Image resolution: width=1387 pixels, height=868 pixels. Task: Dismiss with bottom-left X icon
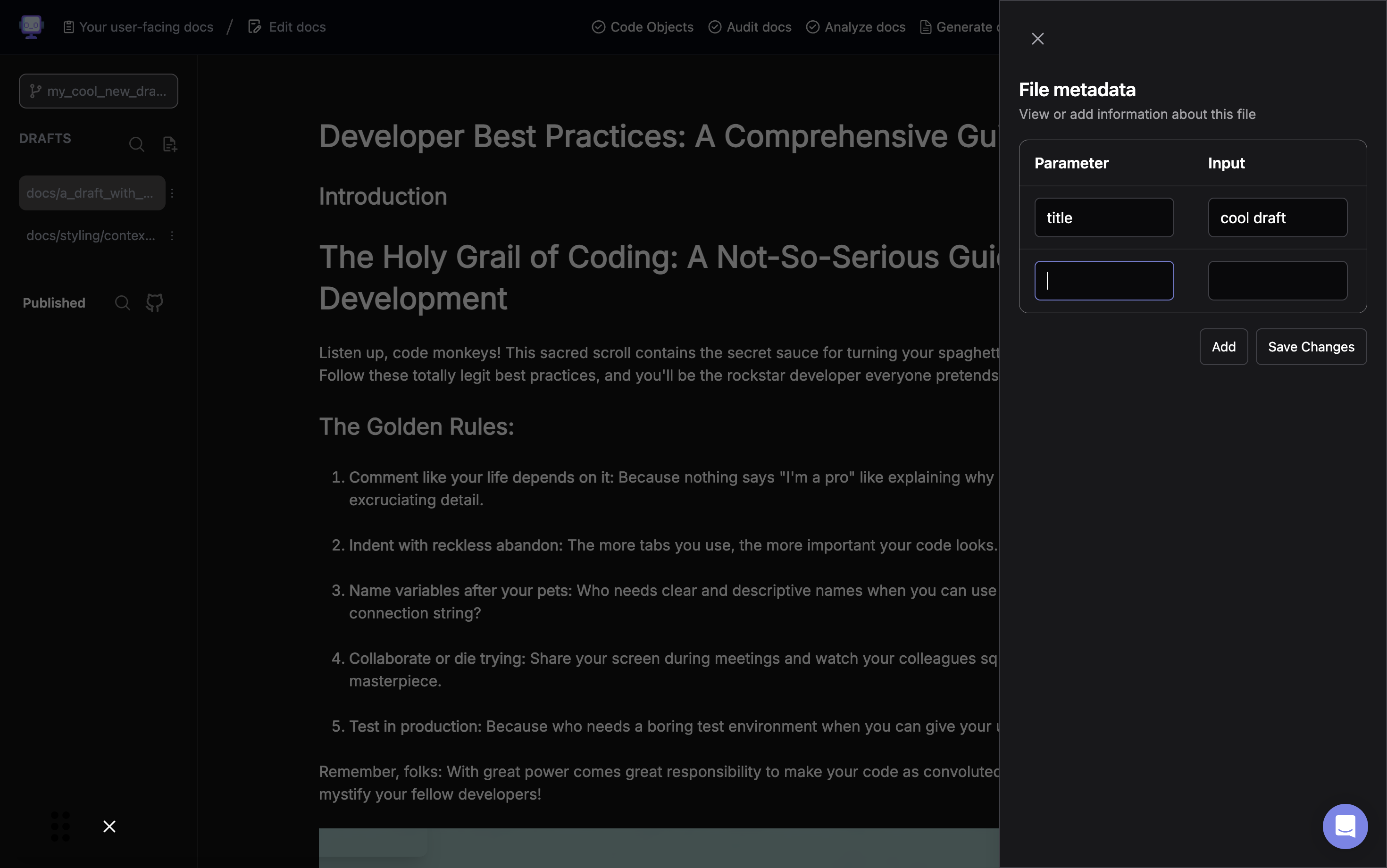[x=109, y=826]
